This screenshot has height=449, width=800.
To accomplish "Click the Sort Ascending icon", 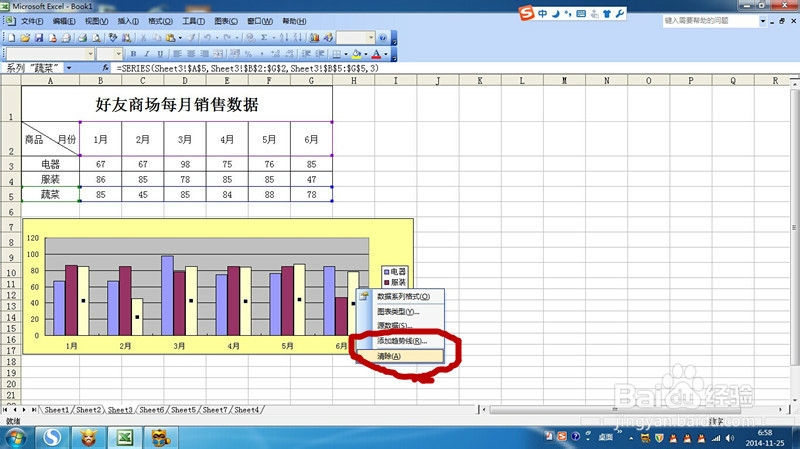I will click(x=284, y=38).
